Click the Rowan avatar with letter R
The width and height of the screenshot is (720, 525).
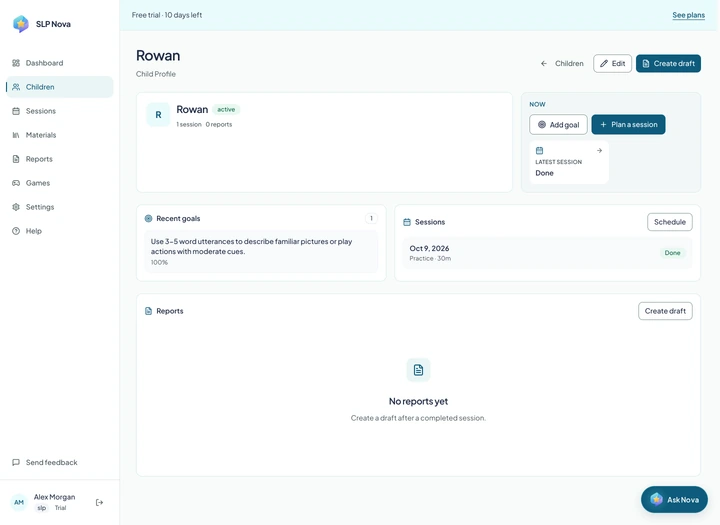coord(158,115)
